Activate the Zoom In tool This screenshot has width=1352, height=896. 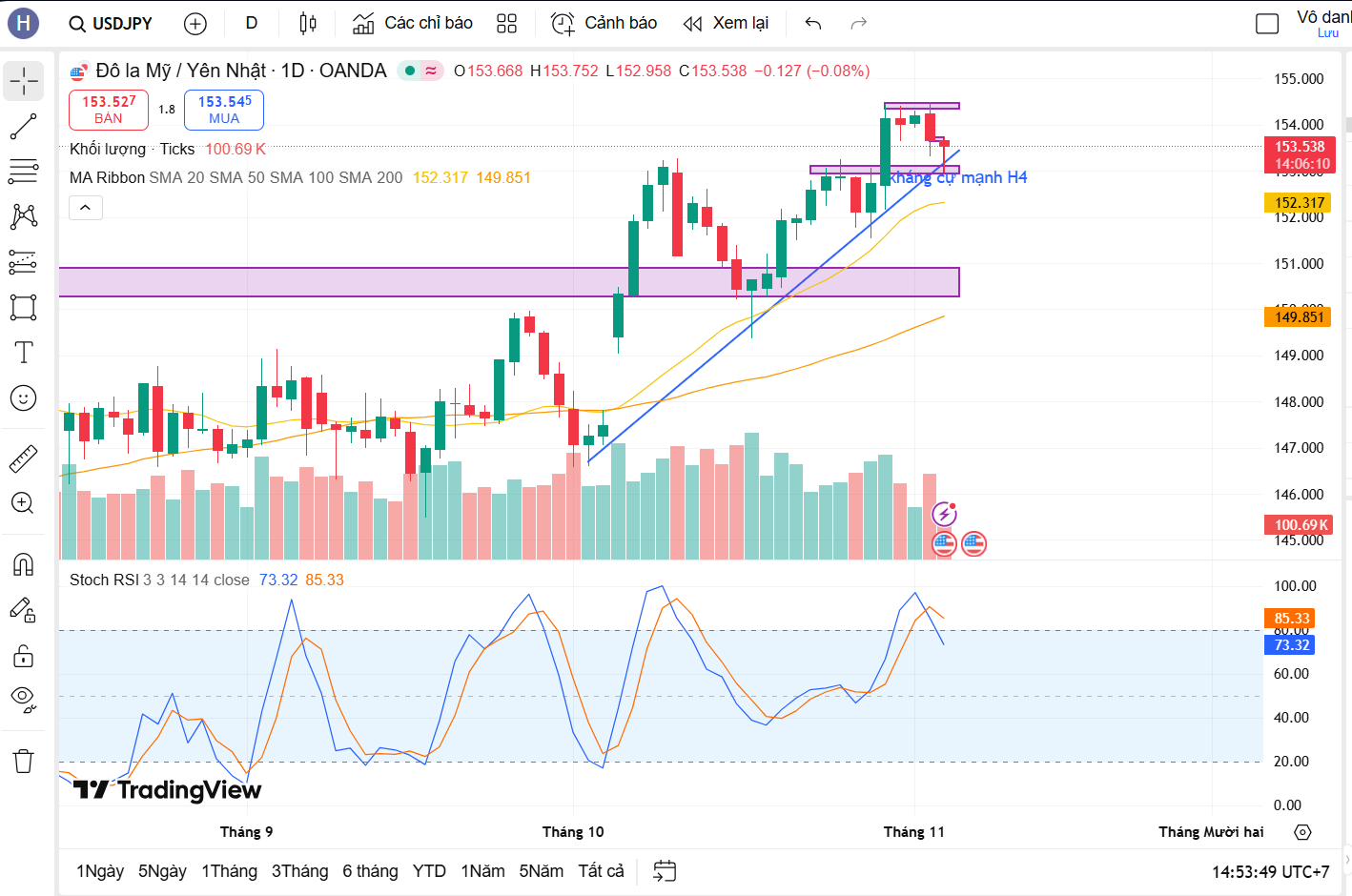23,503
